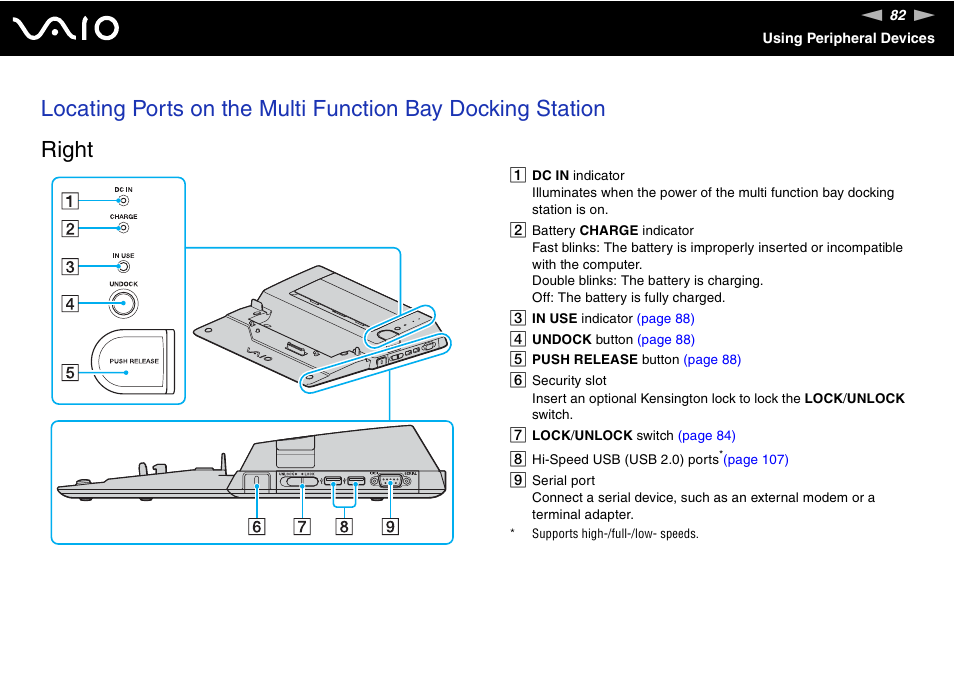The height and width of the screenshot is (674, 954).
Task: Click the VAIO logo
Action: [66, 29]
